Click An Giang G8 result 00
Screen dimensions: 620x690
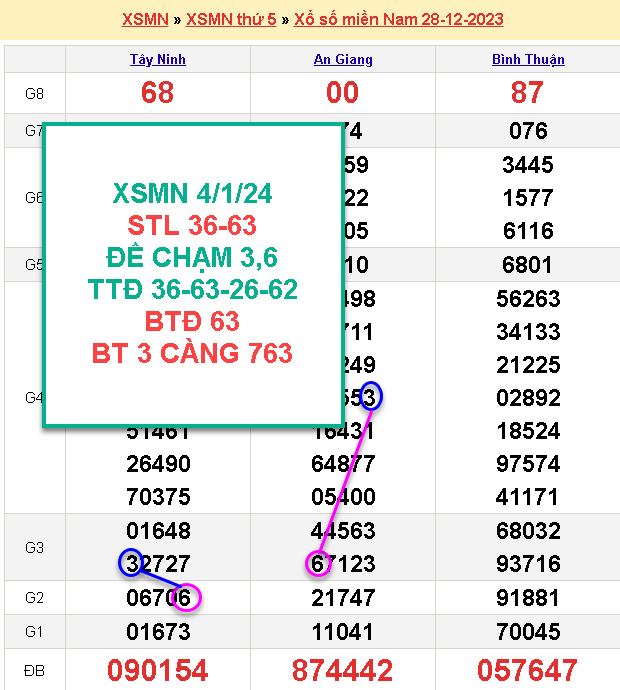343,93
